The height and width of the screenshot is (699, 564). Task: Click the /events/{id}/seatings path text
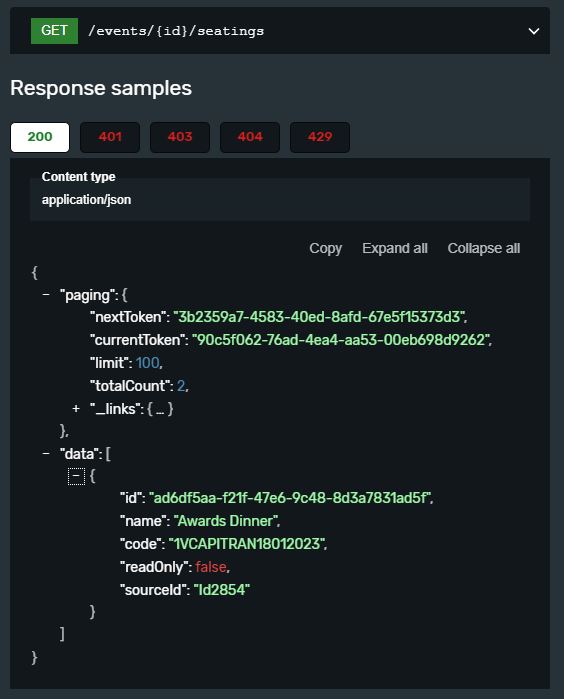point(176,31)
